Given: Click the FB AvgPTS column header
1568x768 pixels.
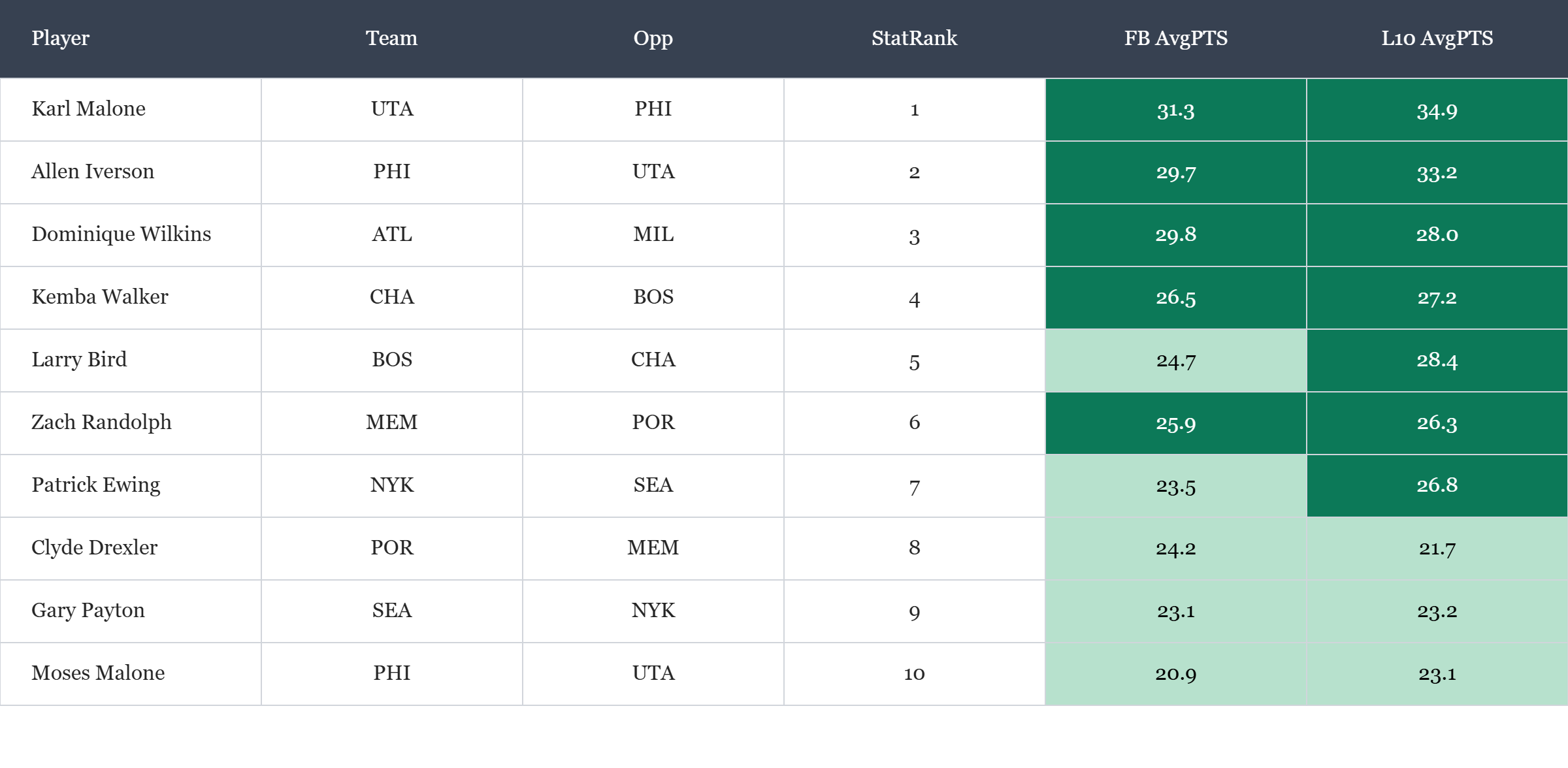Looking at the screenshot, I should click(1175, 39).
